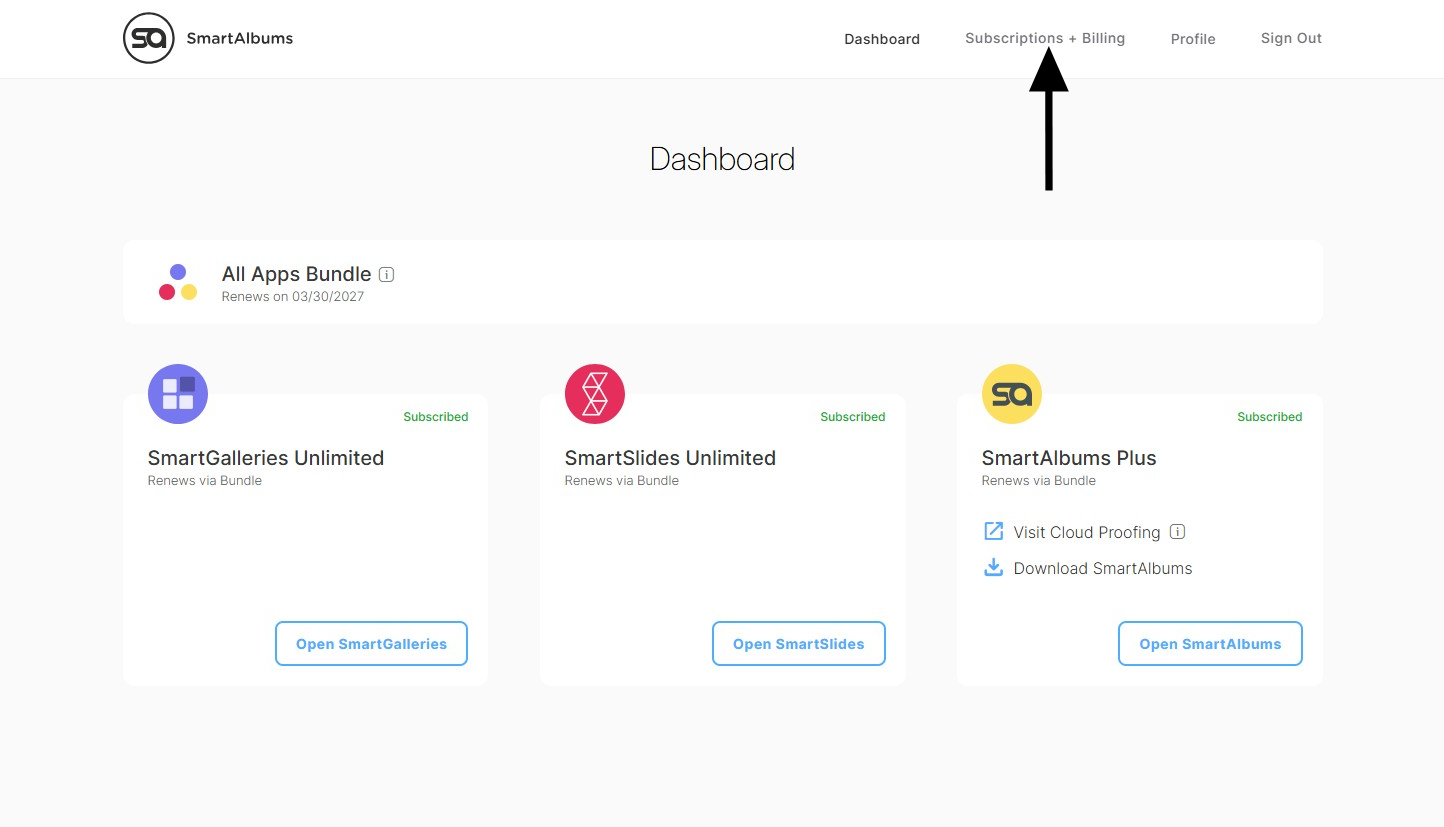Click the All Apps Bundle colored dots icon
The width and height of the screenshot is (1444, 827).
click(178, 282)
